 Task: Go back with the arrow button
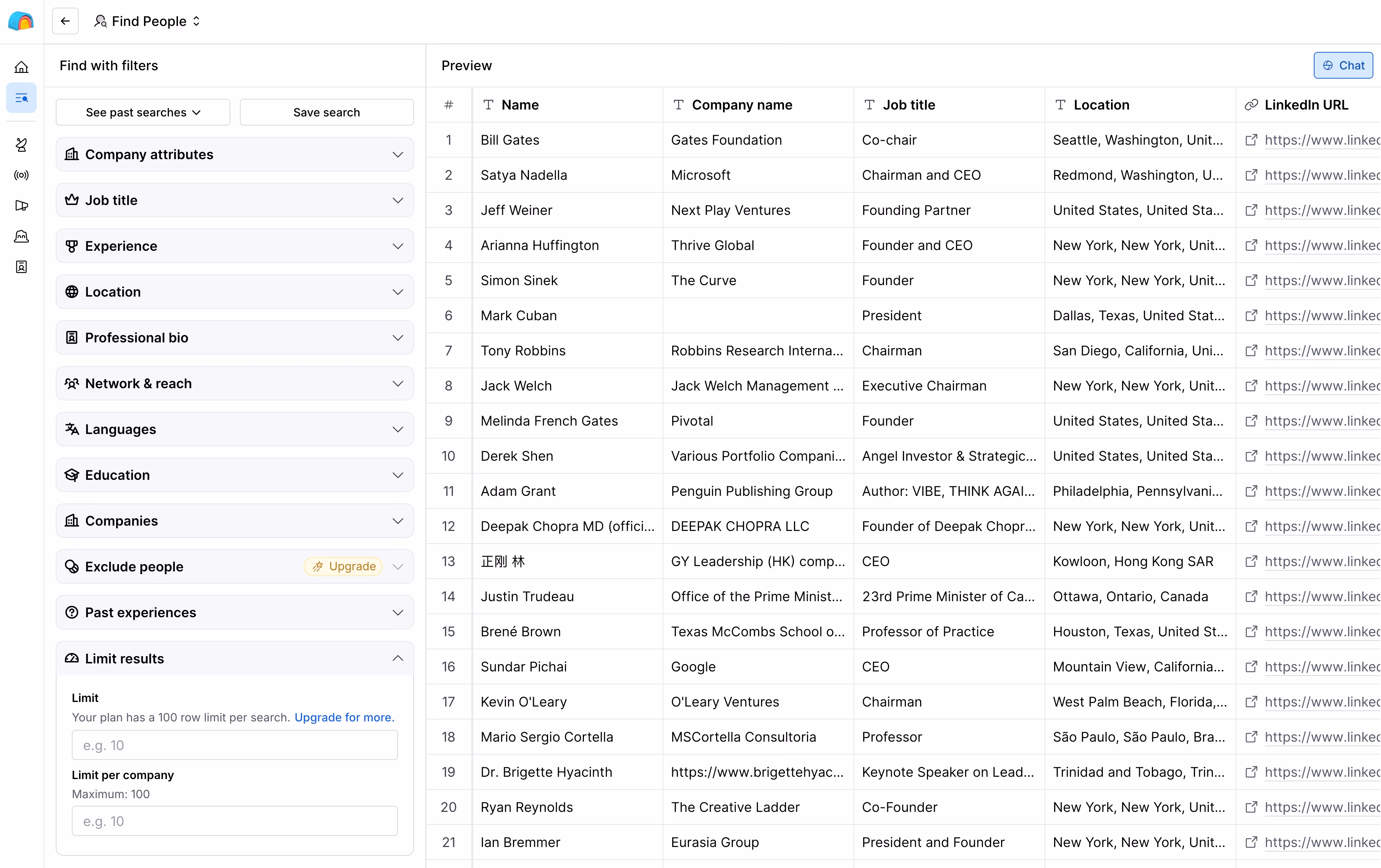pos(65,21)
